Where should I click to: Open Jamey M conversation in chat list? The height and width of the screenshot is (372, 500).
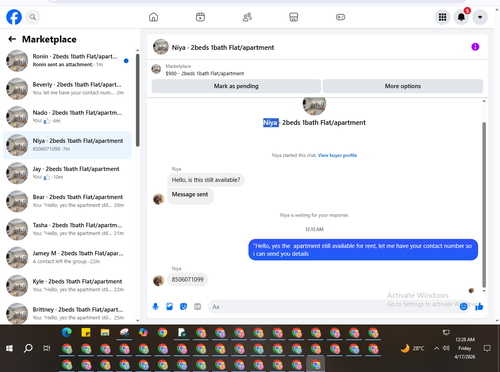67,257
